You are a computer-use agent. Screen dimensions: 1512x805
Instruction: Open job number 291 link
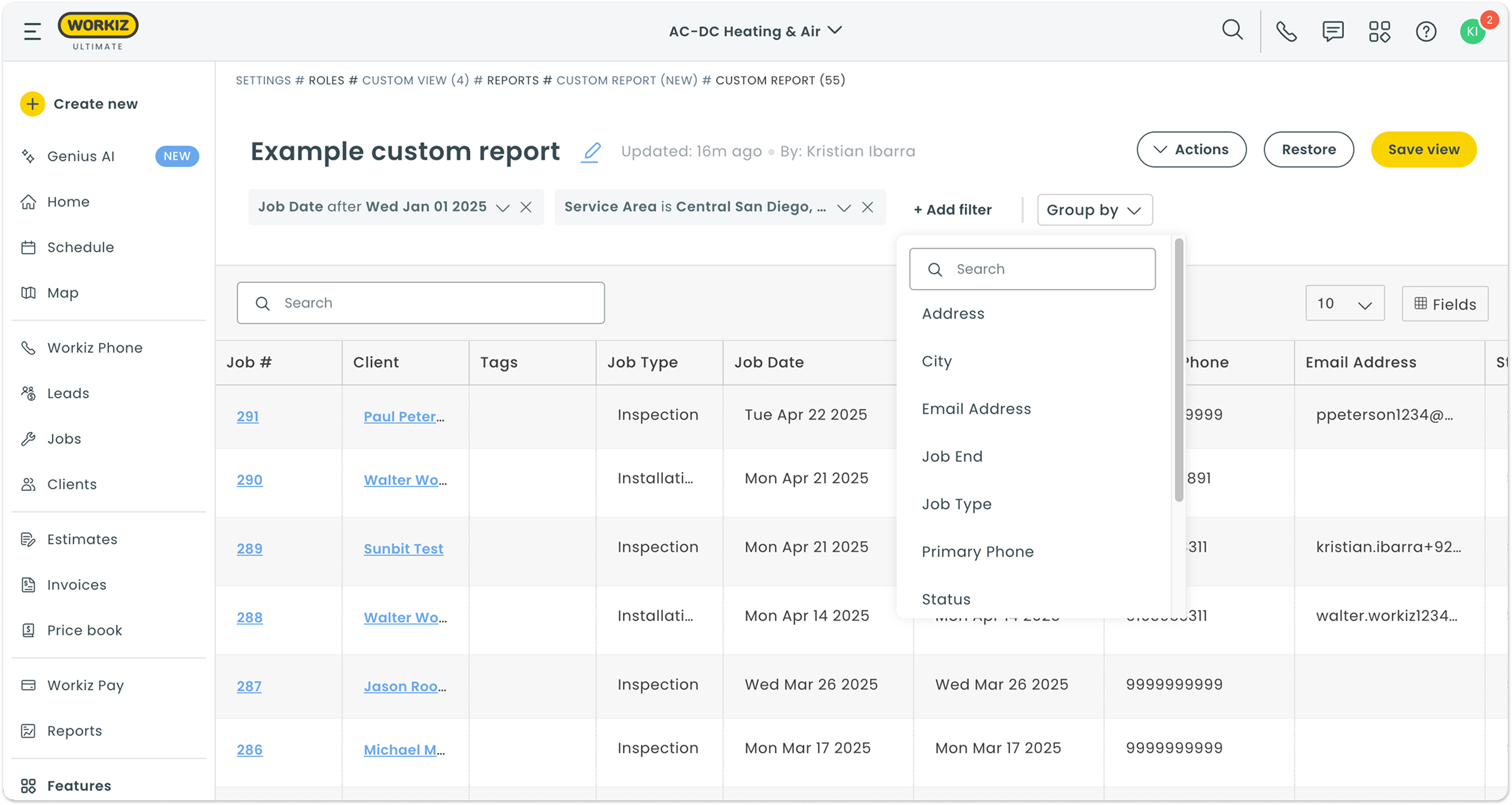[247, 417]
